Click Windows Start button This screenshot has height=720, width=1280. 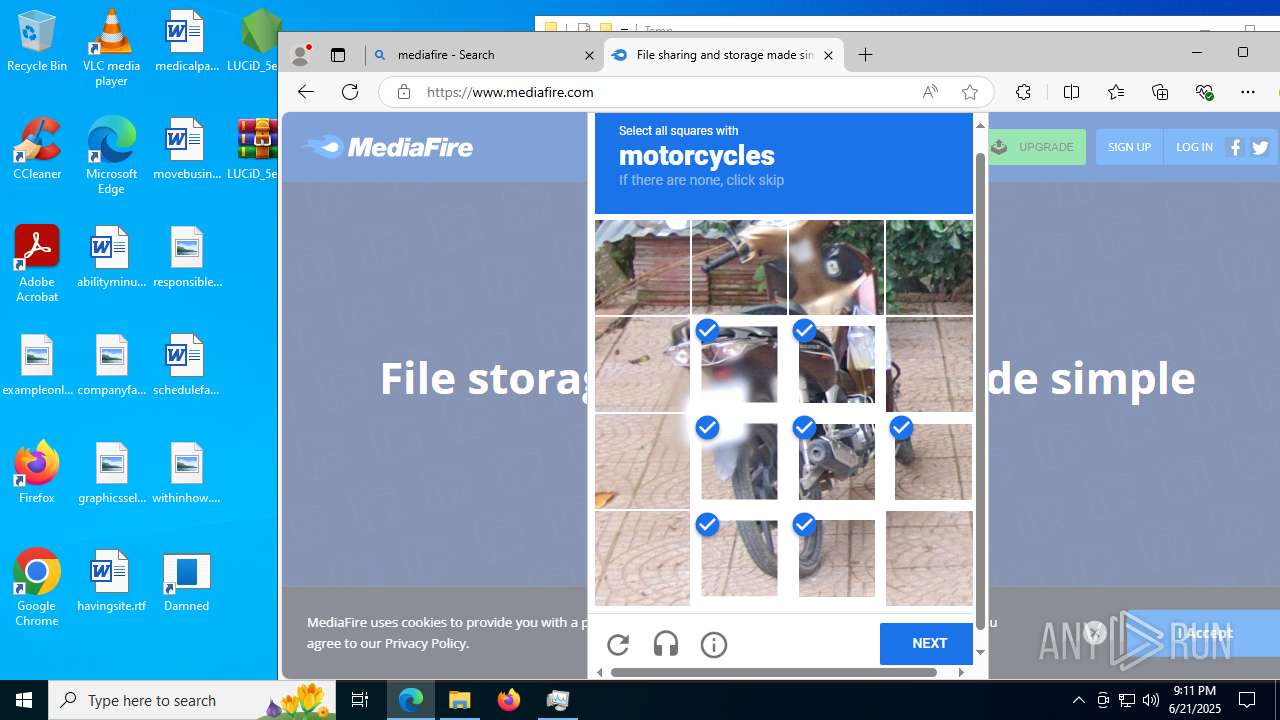point(24,700)
